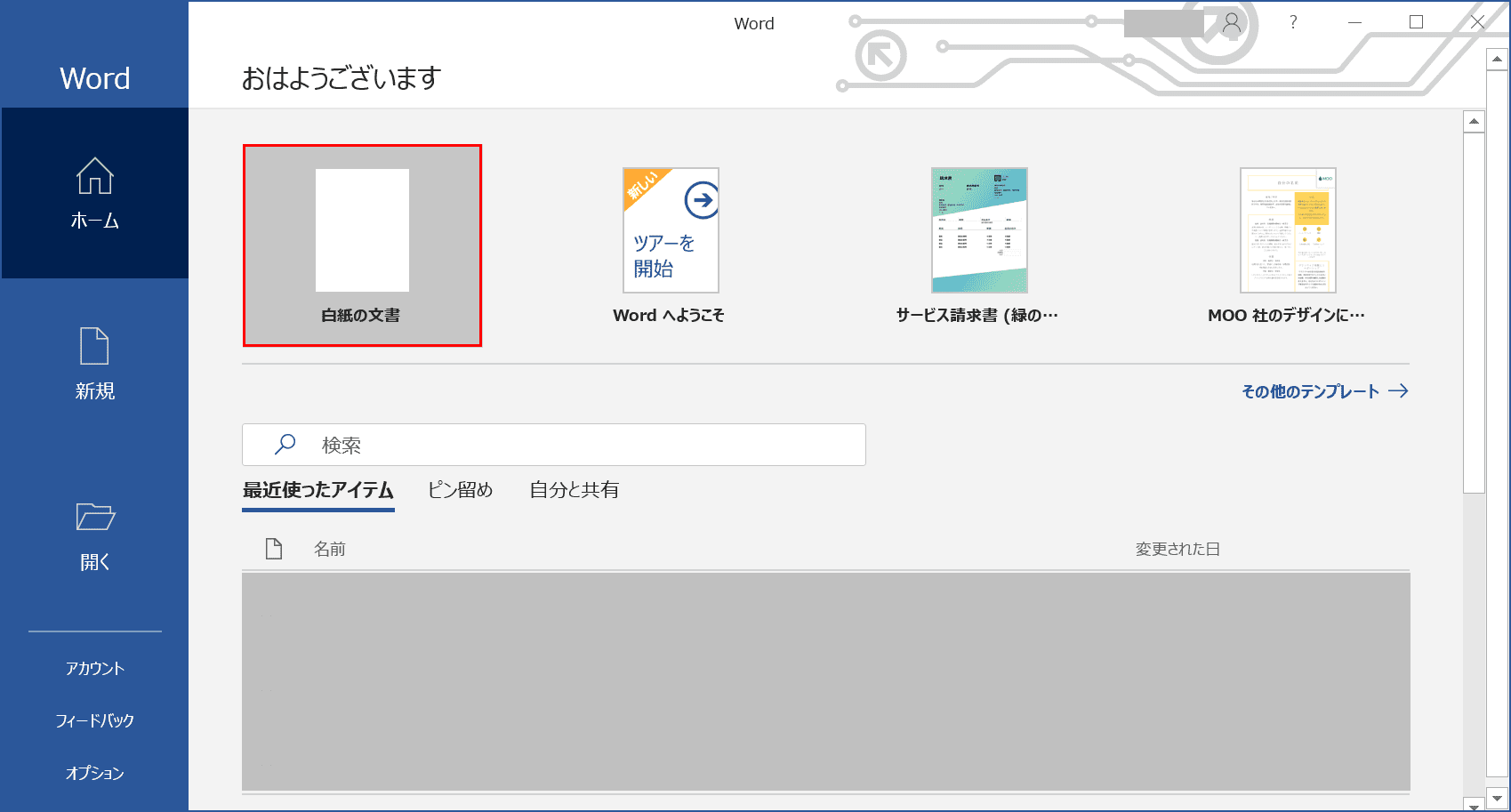Viewport: 1511px width, 812px height.
Task: Click inner scrollbar up arrow
Action: (1474, 121)
